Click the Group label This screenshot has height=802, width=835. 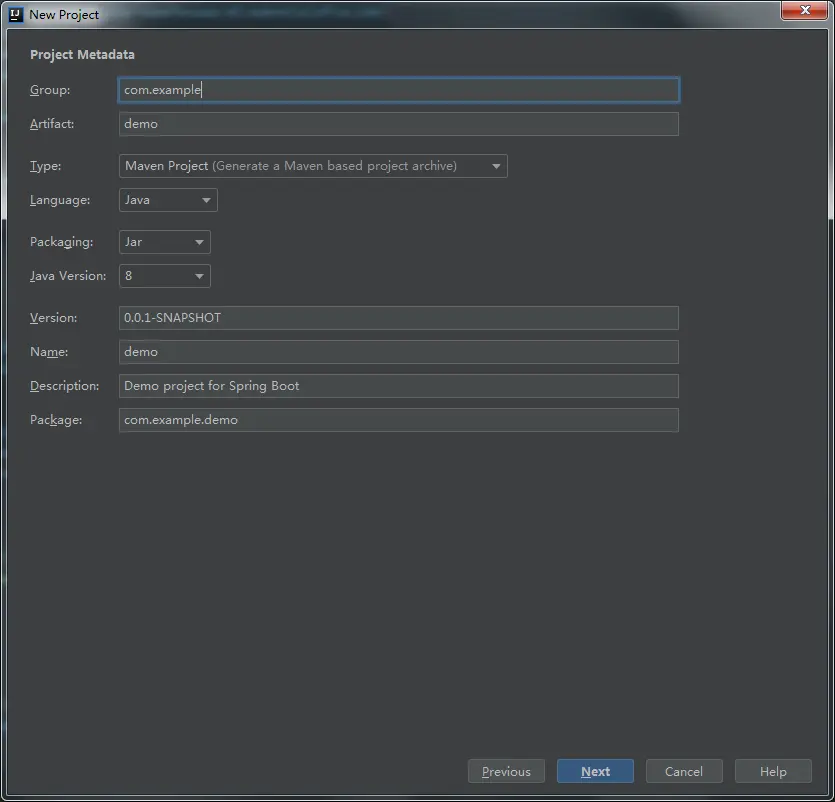pos(50,89)
